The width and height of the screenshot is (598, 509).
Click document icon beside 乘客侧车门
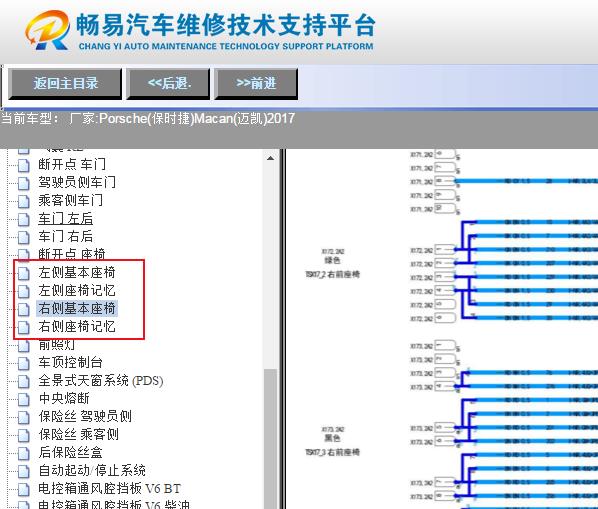24,201
